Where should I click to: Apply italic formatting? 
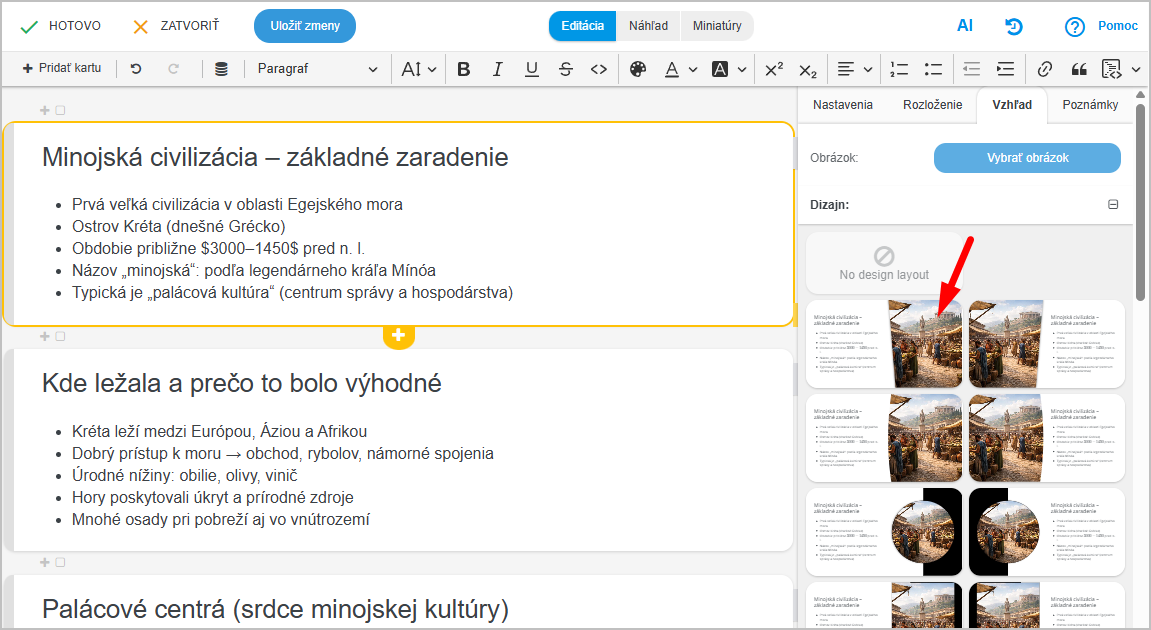point(497,69)
